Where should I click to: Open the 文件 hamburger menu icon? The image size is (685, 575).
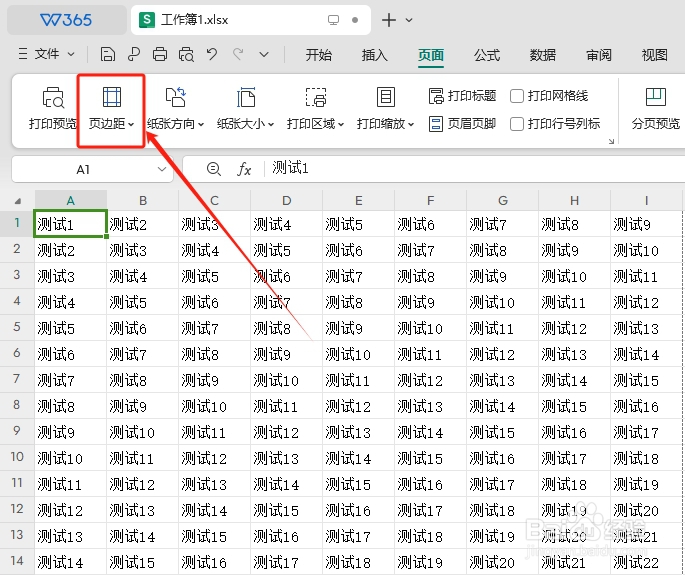23,54
